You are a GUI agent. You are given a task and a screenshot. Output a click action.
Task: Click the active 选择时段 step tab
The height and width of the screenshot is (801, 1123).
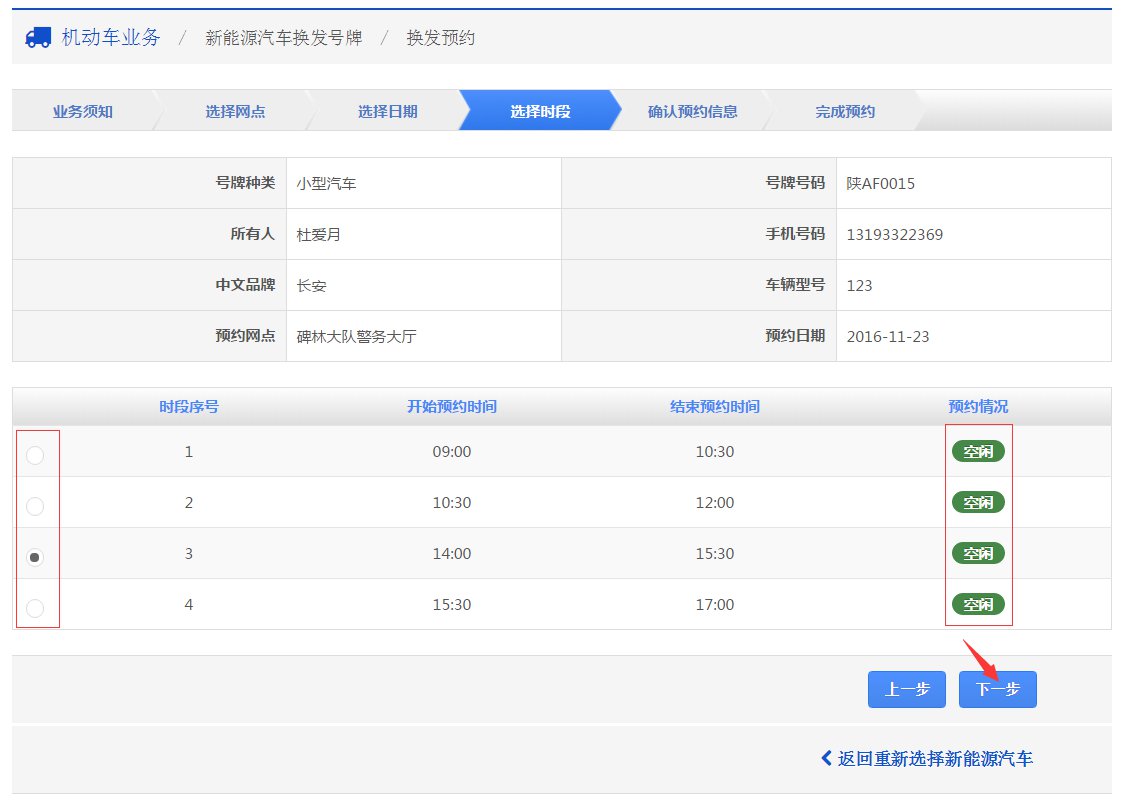(540, 111)
